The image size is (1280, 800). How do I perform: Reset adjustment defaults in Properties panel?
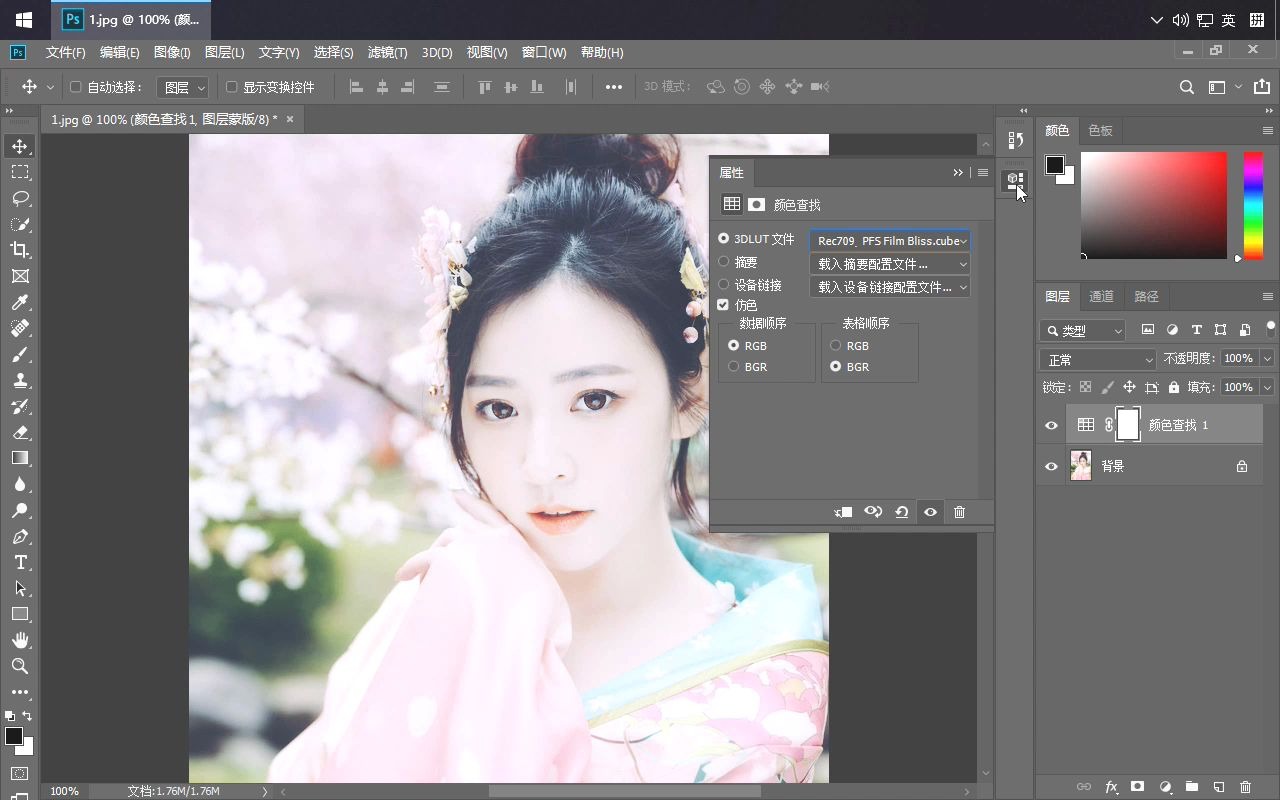901,512
